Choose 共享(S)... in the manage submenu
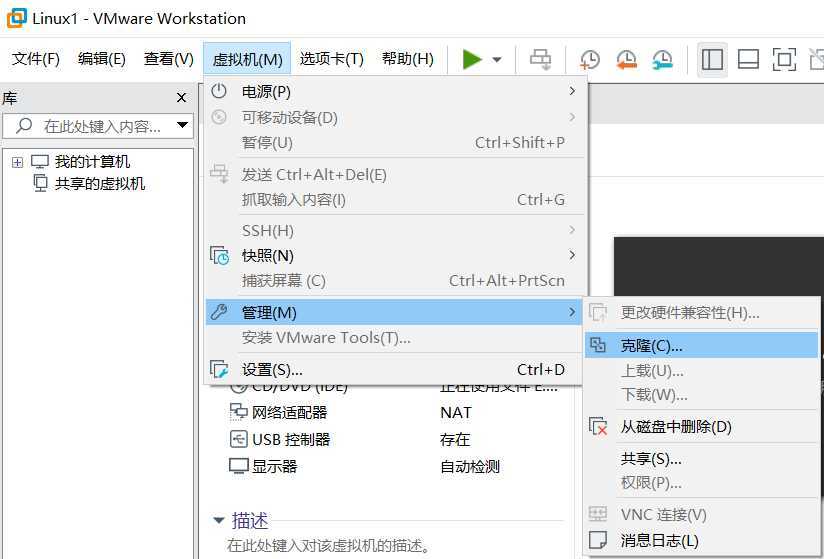Screen dimensions: 824x559 [x=702, y=459]
